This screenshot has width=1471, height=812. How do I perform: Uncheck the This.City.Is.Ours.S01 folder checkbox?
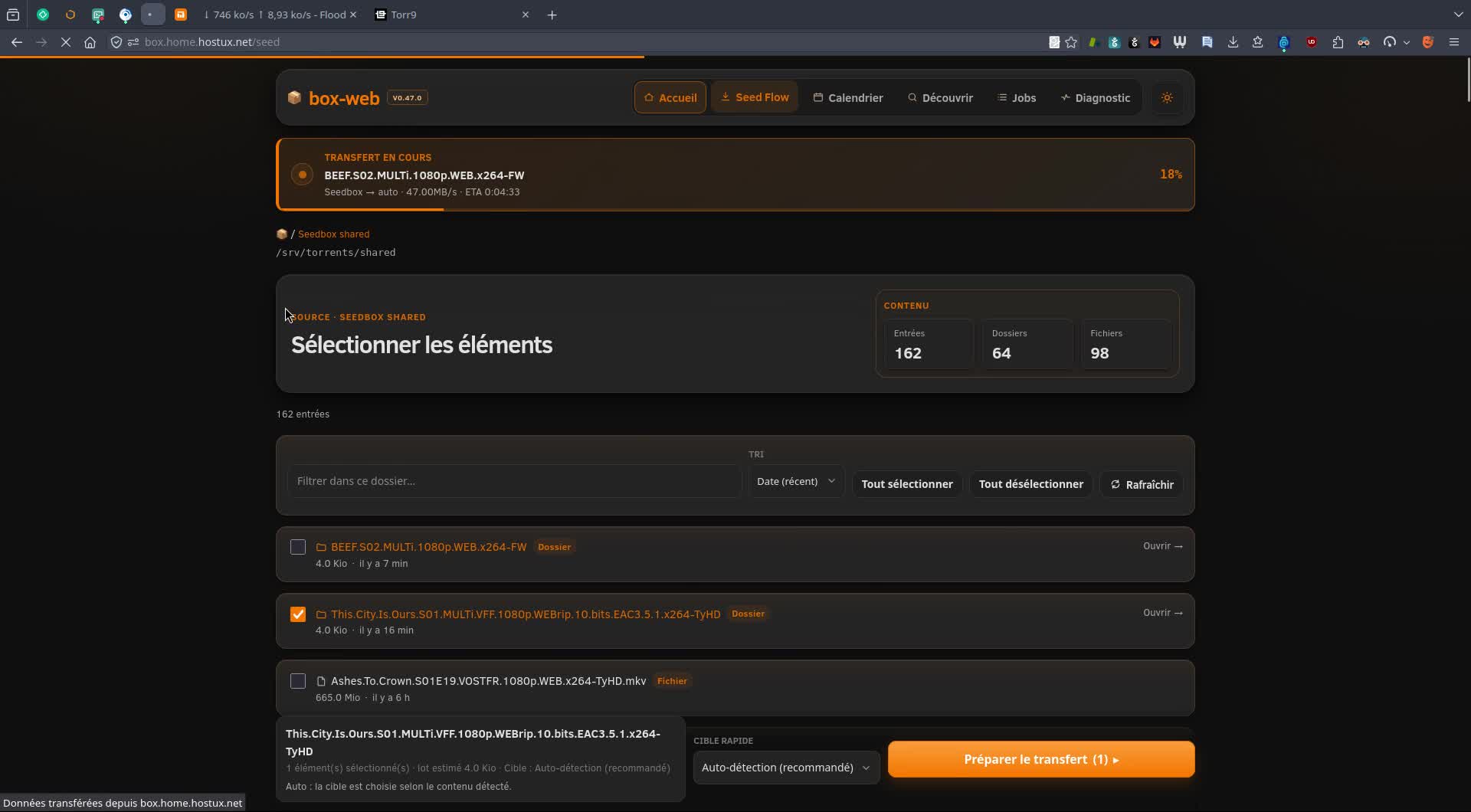(298, 614)
